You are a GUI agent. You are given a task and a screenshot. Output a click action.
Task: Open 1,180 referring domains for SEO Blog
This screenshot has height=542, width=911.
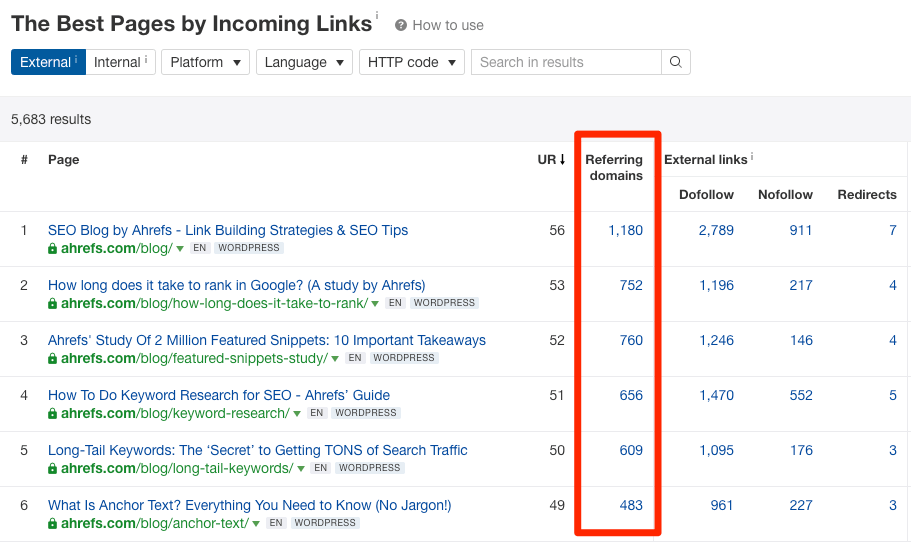(x=625, y=230)
